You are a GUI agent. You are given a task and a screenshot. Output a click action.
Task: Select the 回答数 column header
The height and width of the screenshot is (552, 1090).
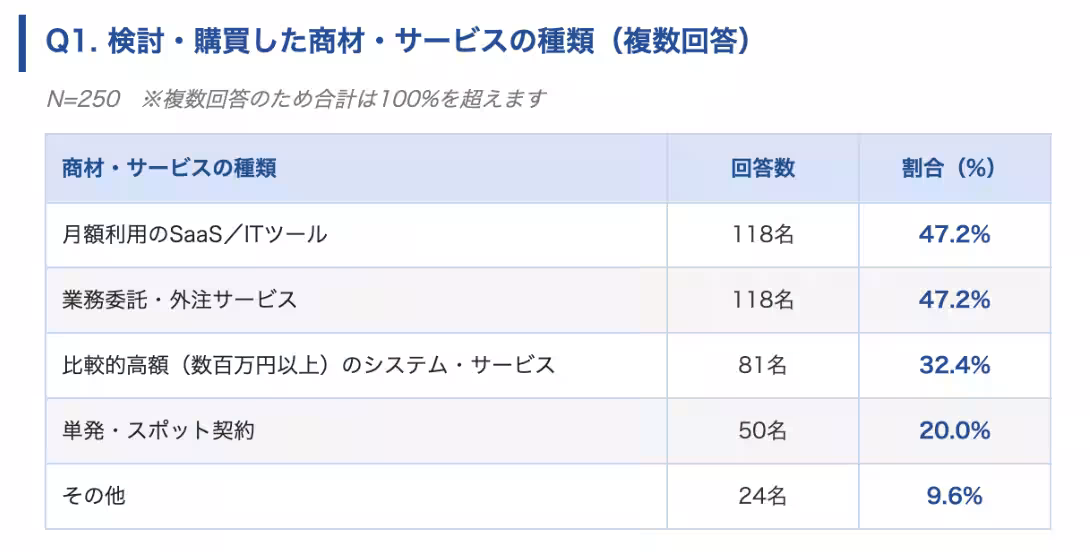(x=763, y=168)
